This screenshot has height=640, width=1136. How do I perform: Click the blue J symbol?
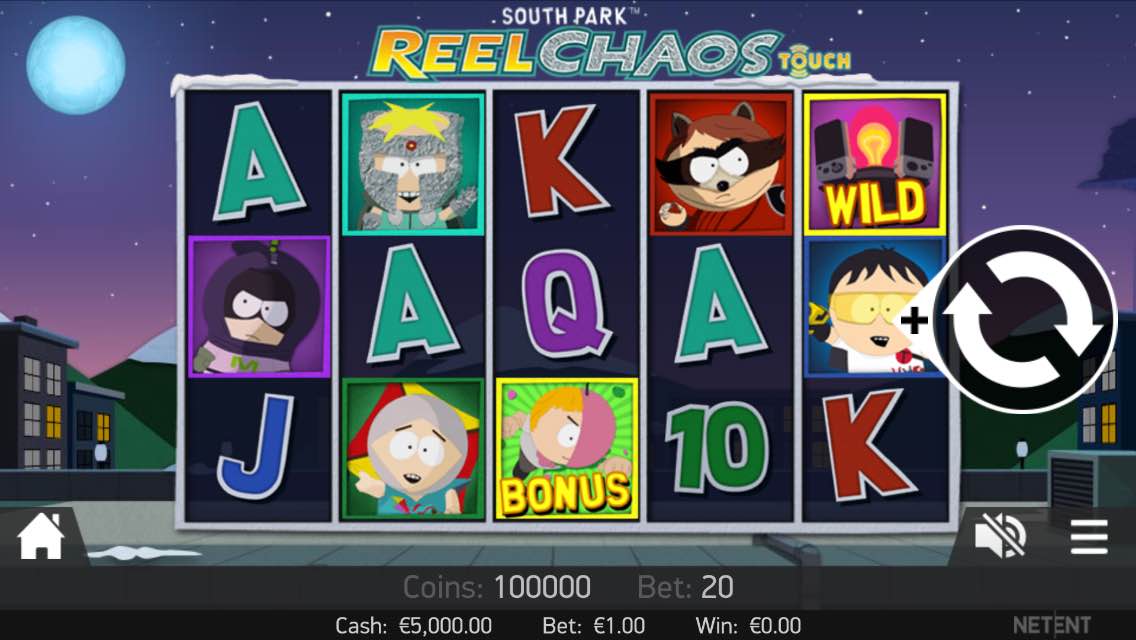pos(256,446)
